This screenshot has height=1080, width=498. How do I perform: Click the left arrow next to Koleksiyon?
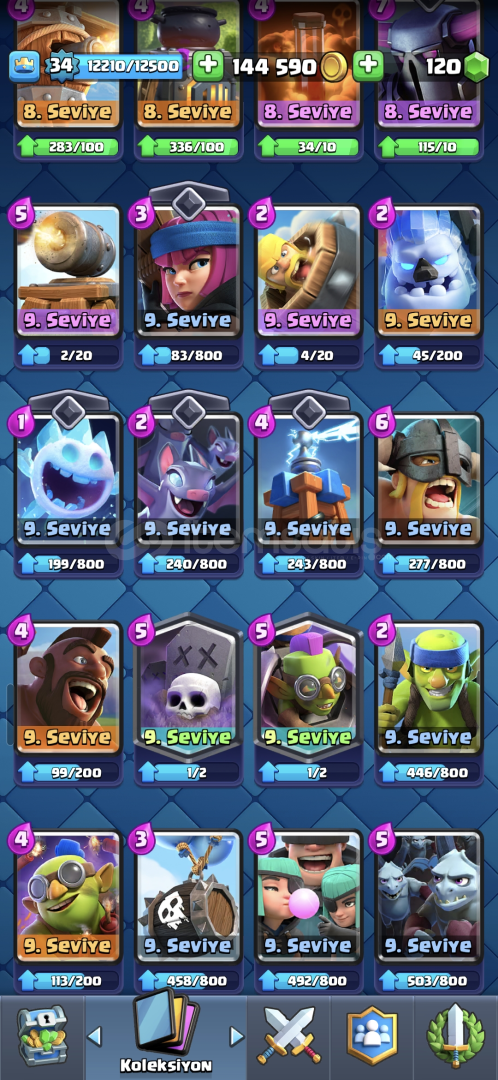pyautogui.click(x=94, y=1036)
